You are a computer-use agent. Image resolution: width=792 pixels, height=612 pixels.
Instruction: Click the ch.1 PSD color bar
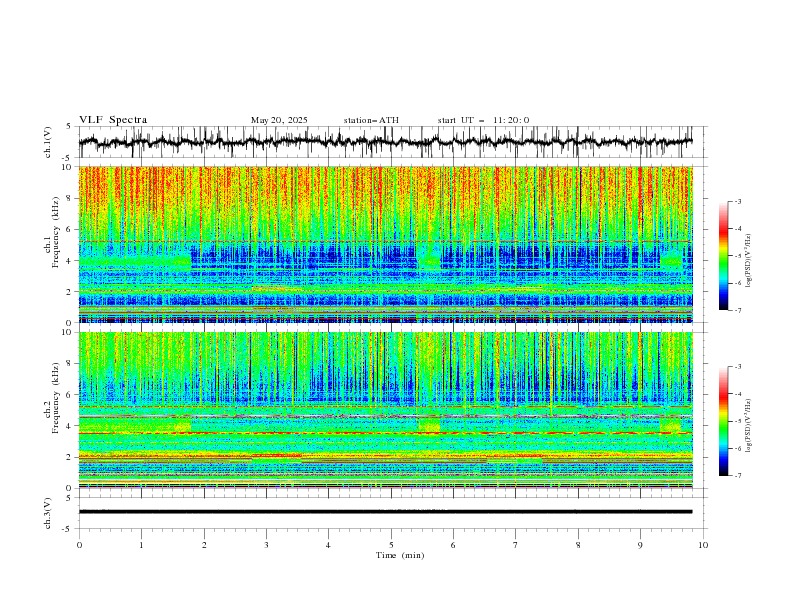tap(724, 256)
